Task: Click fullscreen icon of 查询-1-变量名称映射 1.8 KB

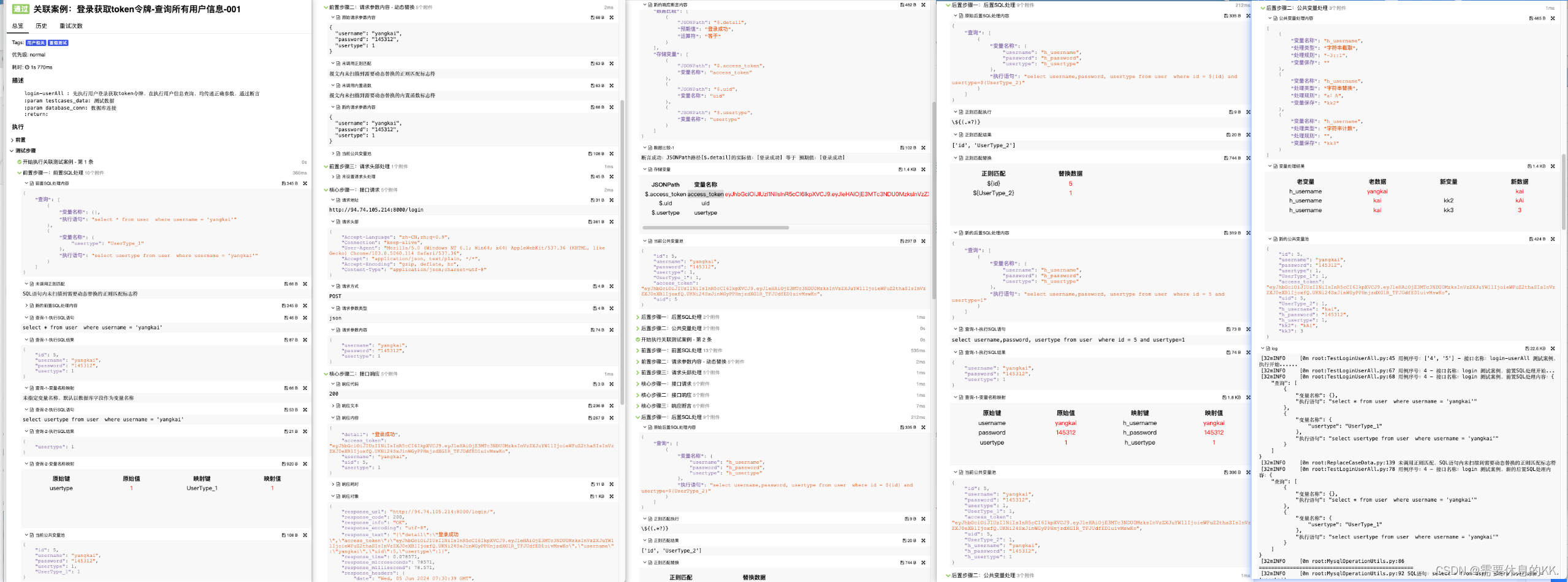Action: pos(1249,397)
